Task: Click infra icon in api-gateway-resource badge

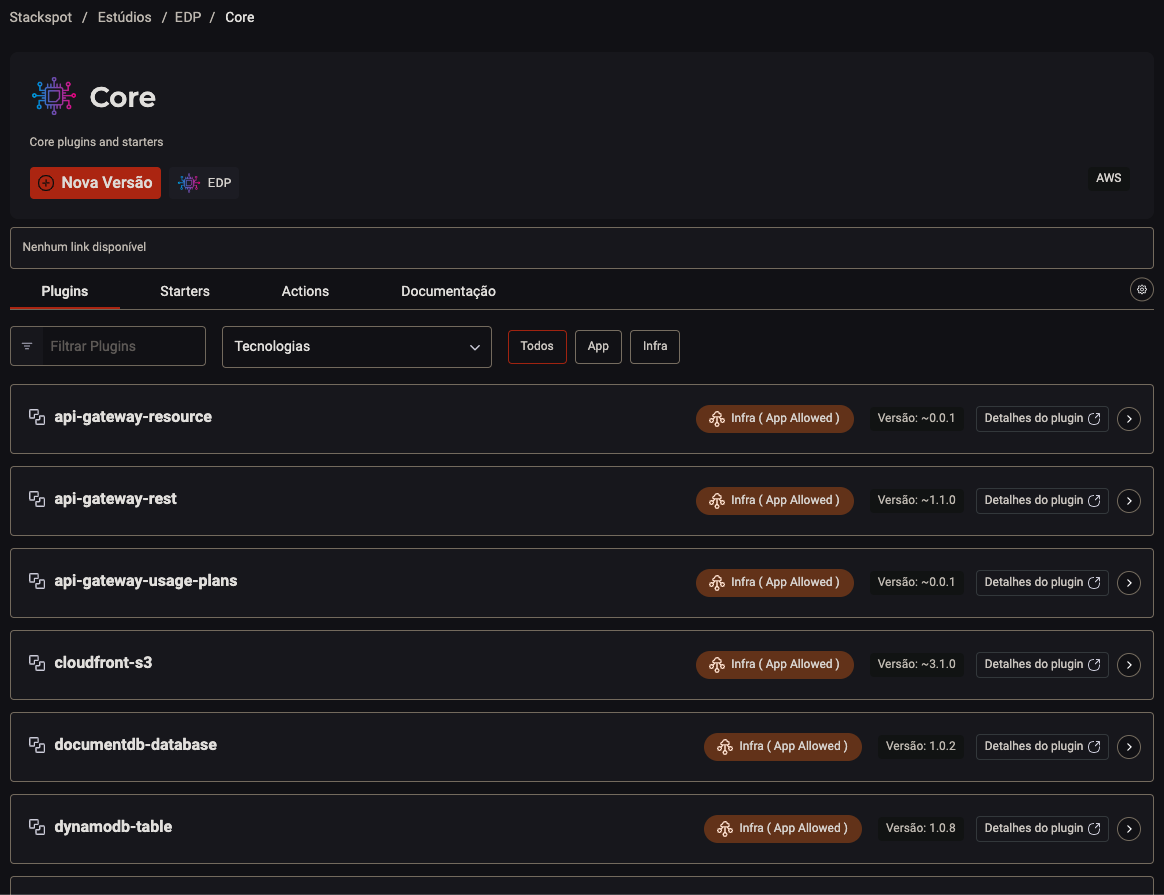Action: click(716, 419)
